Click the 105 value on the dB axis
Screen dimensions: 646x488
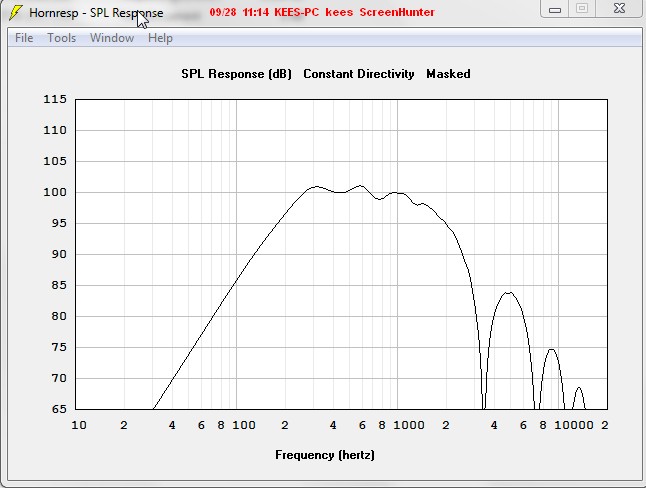click(55, 161)
